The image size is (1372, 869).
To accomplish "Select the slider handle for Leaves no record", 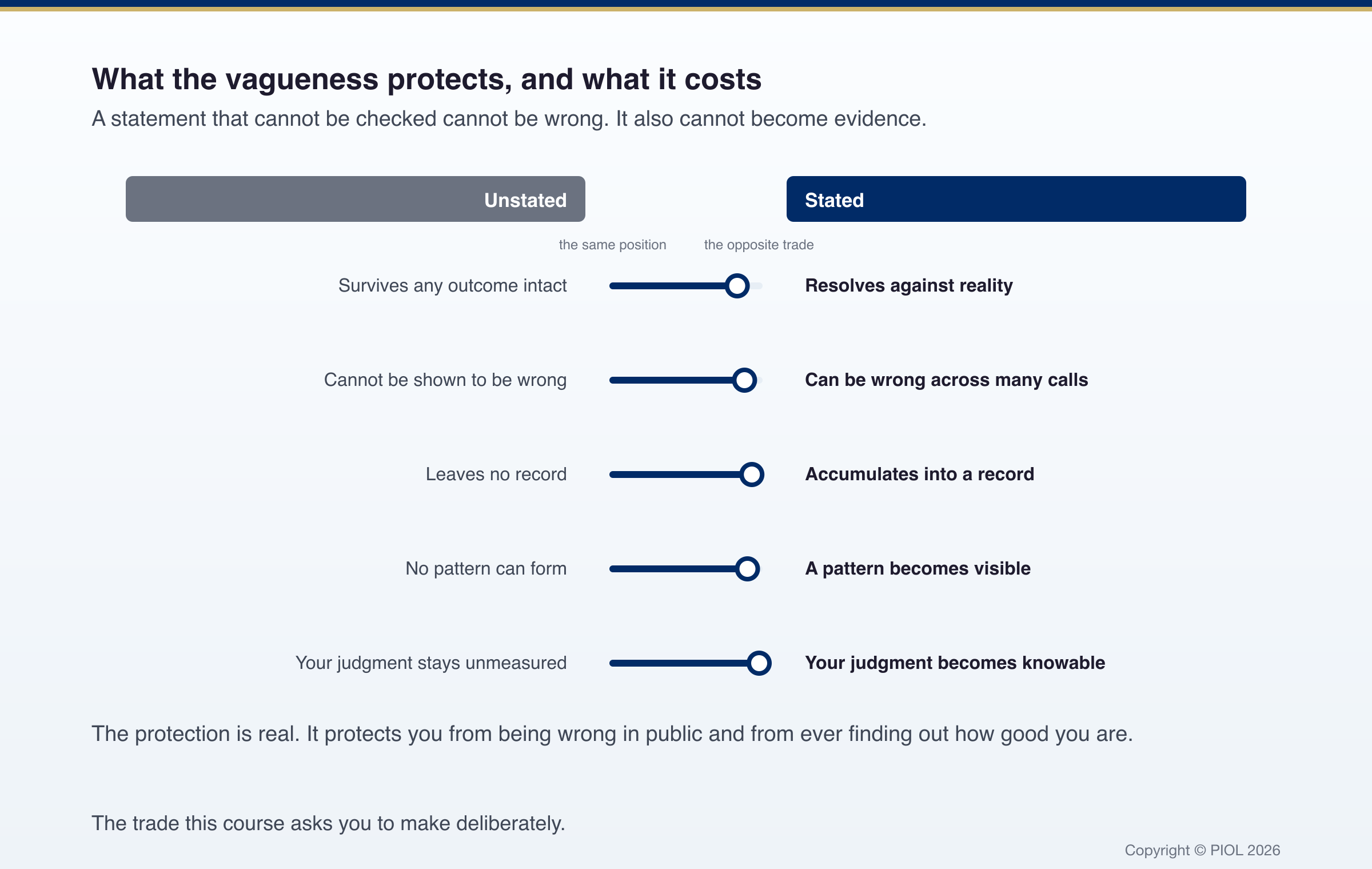I will [752, 475].
